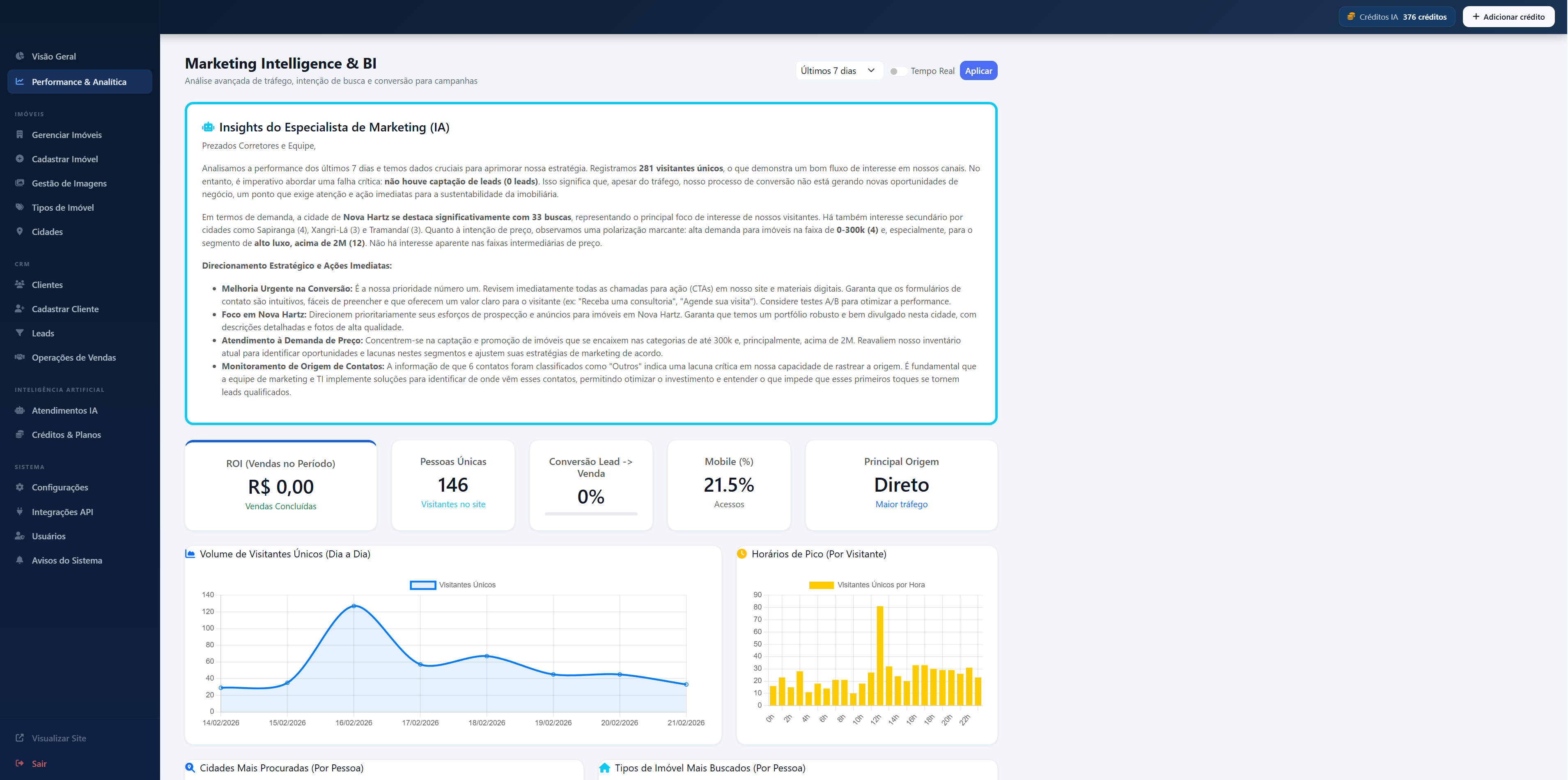Select the Cadastrar Cliente add-user icon
The width and height of the screenshot is (1568, 780).
(20, 309)
